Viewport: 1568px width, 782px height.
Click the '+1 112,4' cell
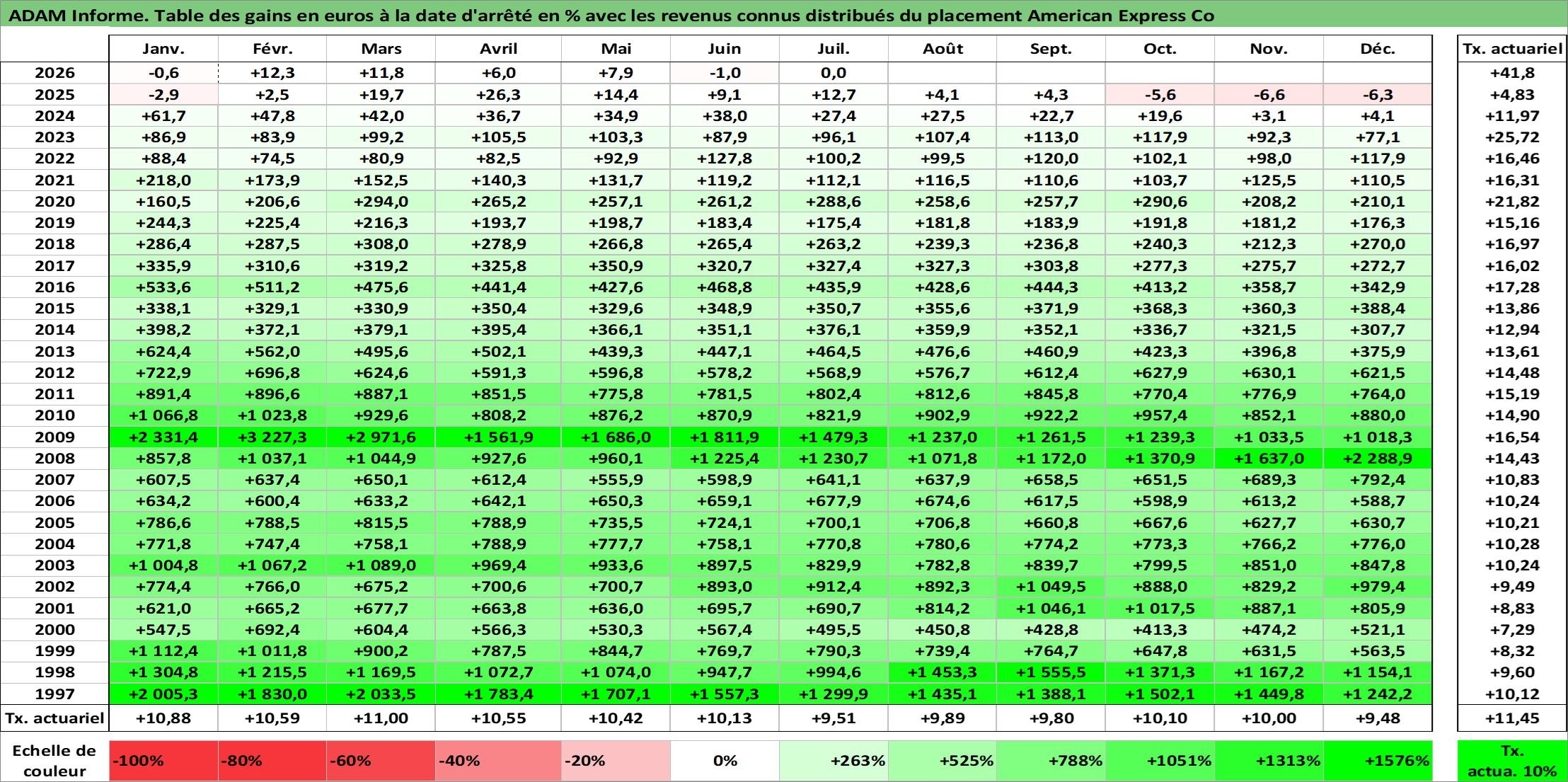tap(163, 651)
